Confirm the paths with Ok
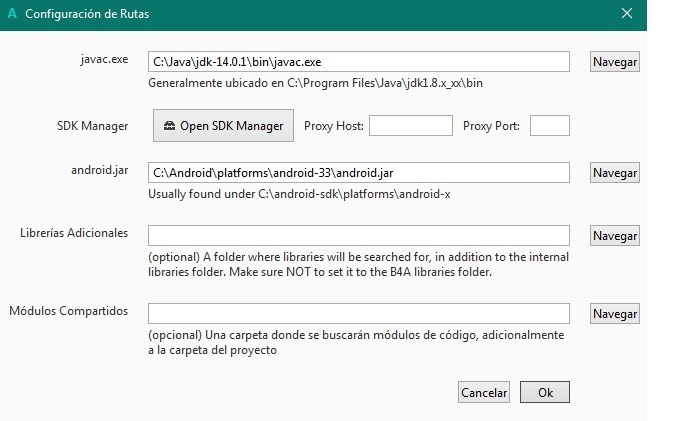 (545, 392)
